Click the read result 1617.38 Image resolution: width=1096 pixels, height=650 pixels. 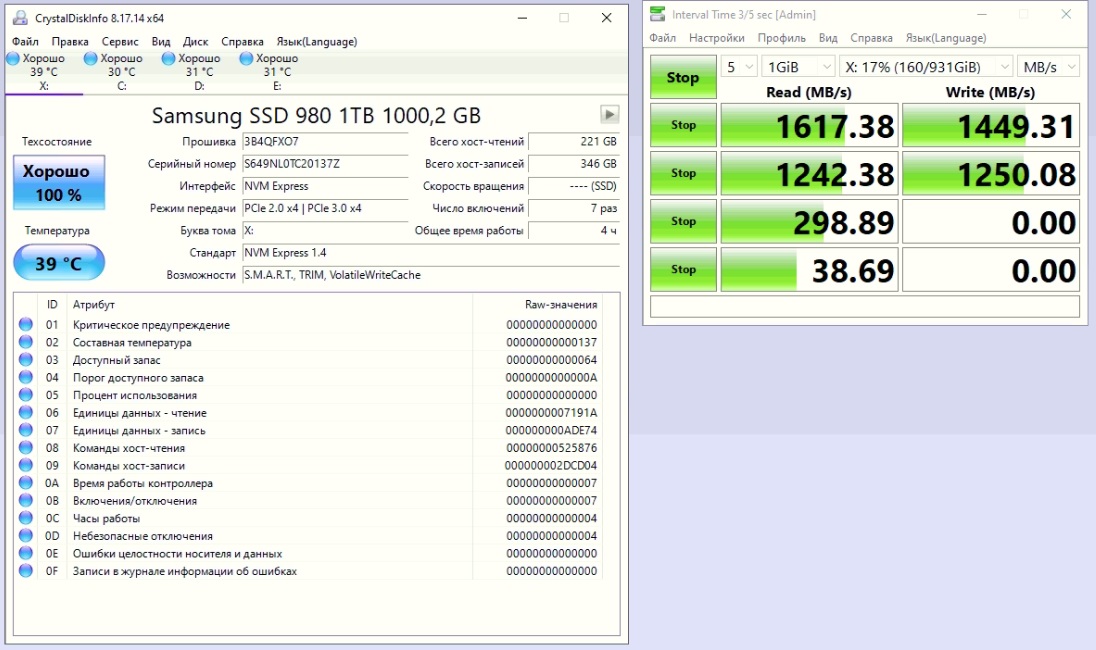[809, 126]
